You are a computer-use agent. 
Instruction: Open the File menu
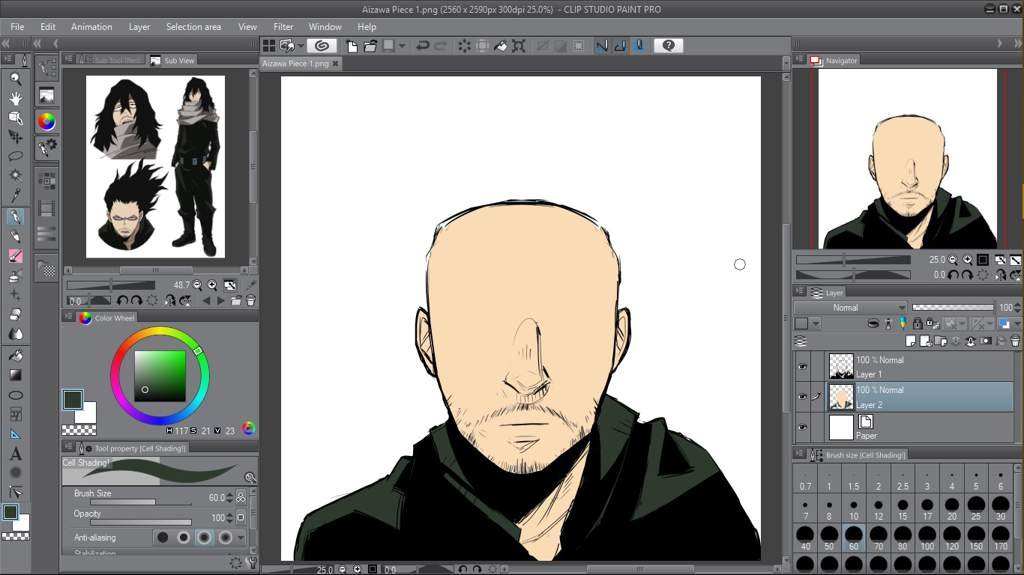pos(17,27)
